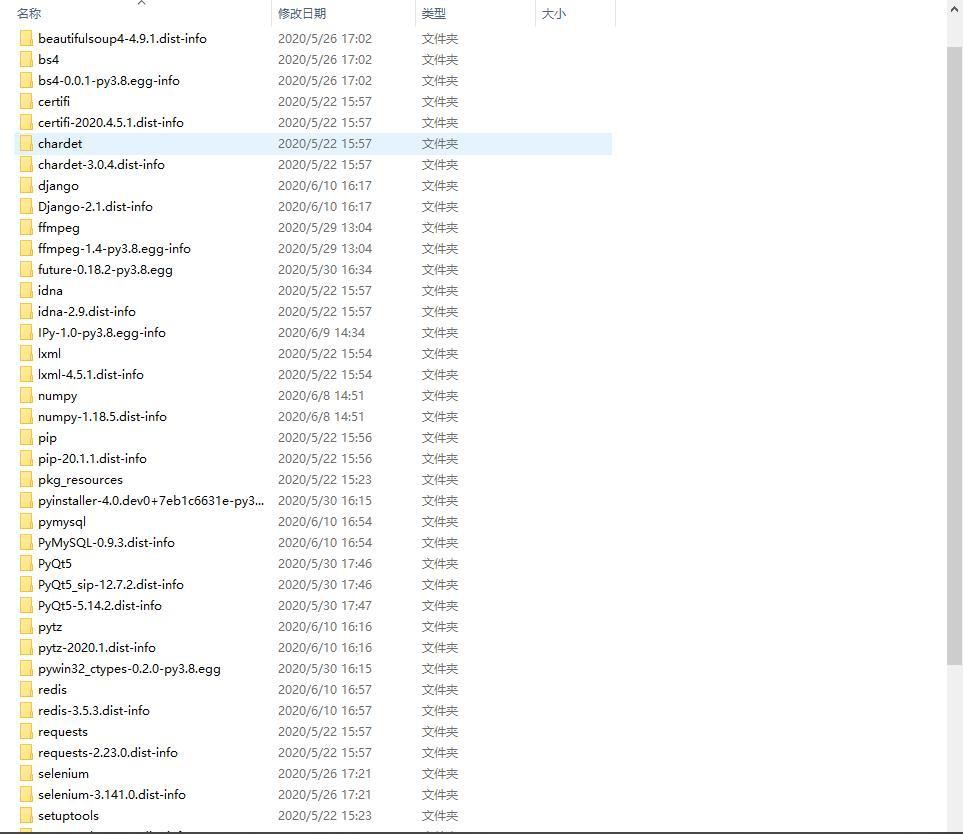
Task: Click date 2020/6/8 14:51 of numpy row
Action: point(321,396)
